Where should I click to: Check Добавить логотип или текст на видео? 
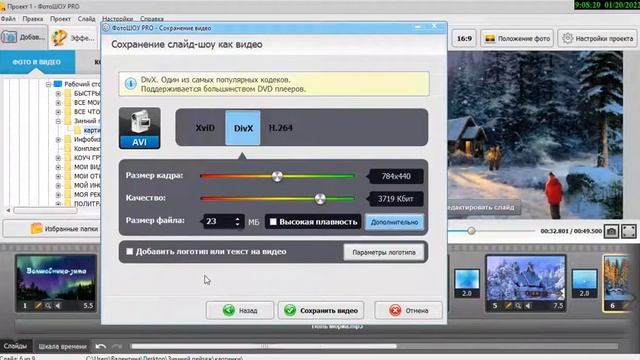[x=129, y=251]
